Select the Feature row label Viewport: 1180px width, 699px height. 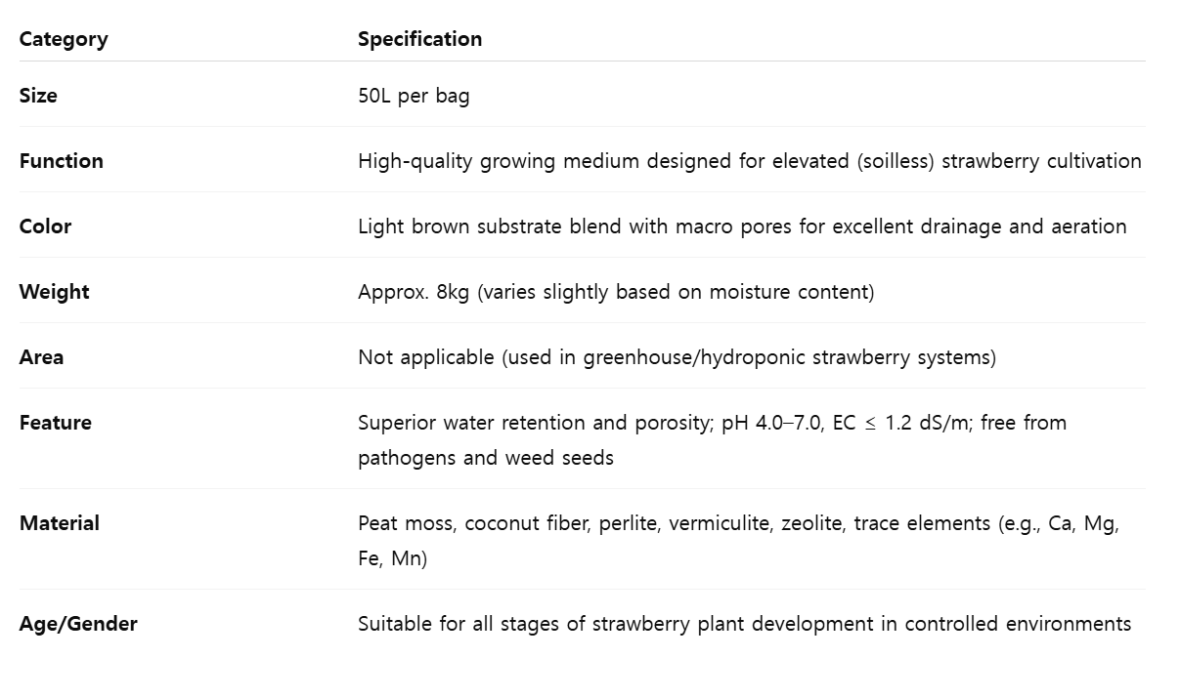click(x=56, y=423)
